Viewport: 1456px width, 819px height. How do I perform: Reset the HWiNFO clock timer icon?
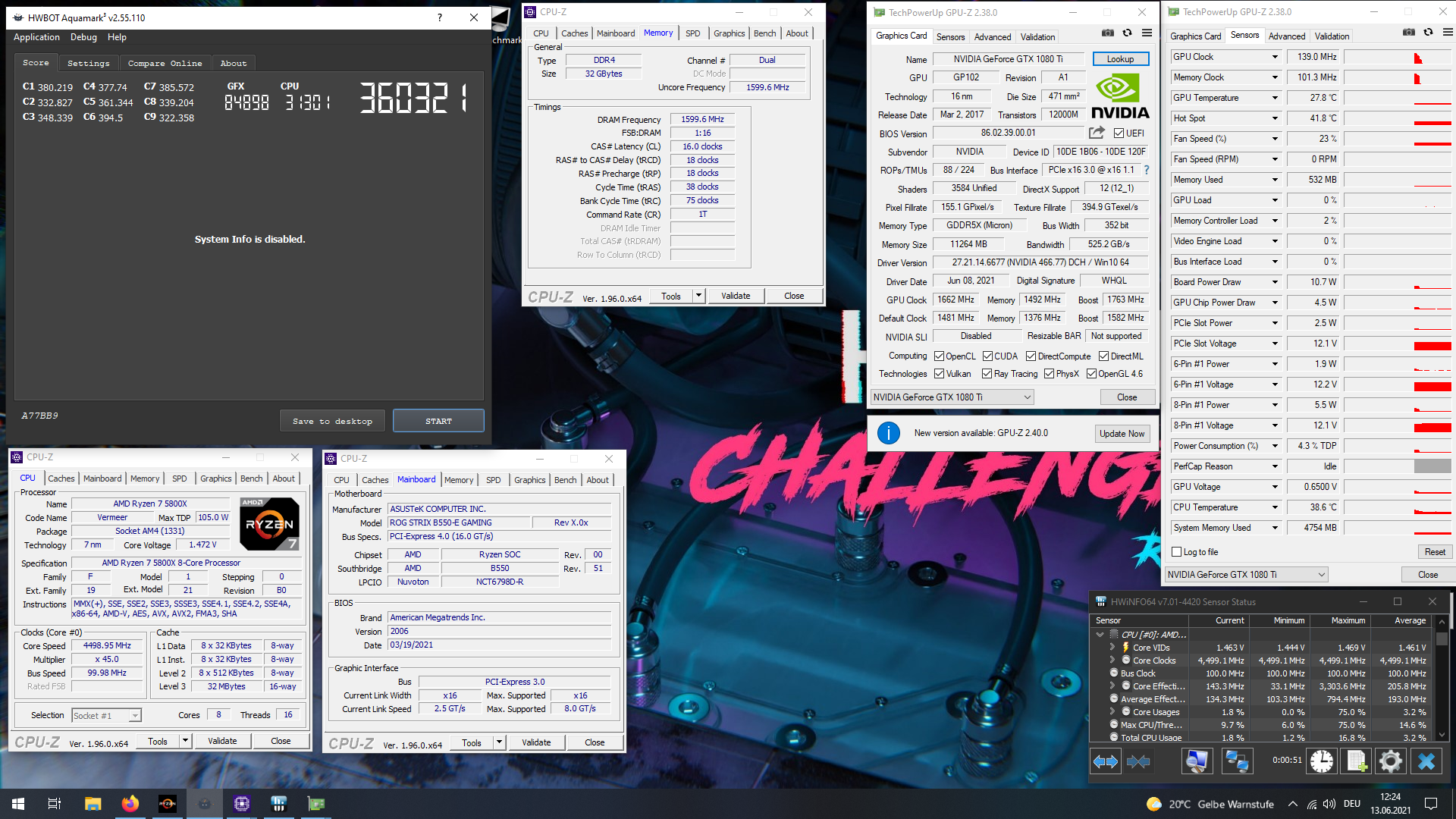tap(1322, 761)
